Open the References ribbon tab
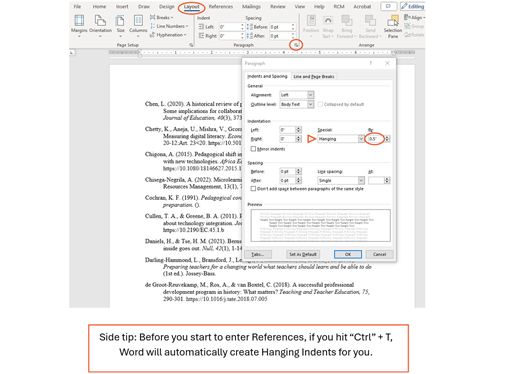 point(221,6)
